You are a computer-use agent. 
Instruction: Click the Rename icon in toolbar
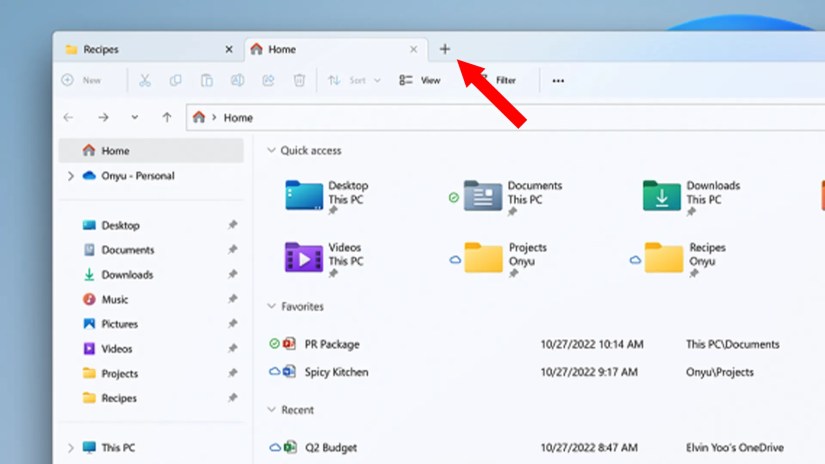click(x=237, y=80)
